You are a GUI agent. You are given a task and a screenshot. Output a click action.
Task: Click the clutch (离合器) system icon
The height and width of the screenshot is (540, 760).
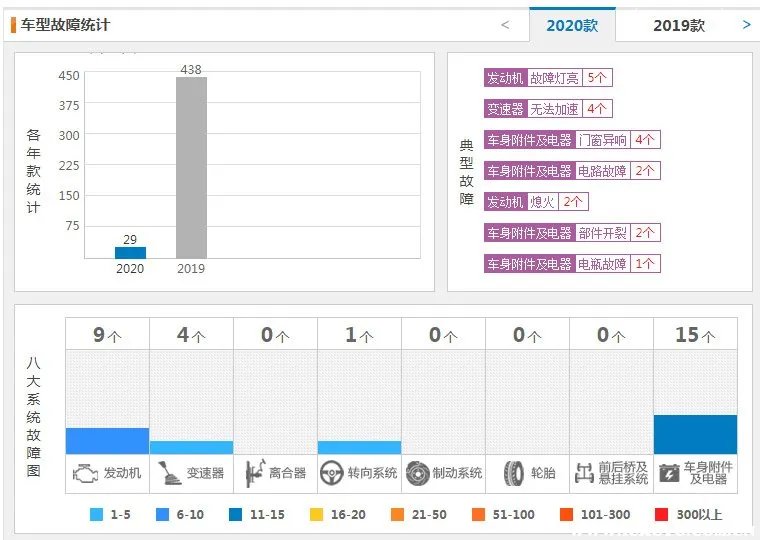(x=252, y=473)
